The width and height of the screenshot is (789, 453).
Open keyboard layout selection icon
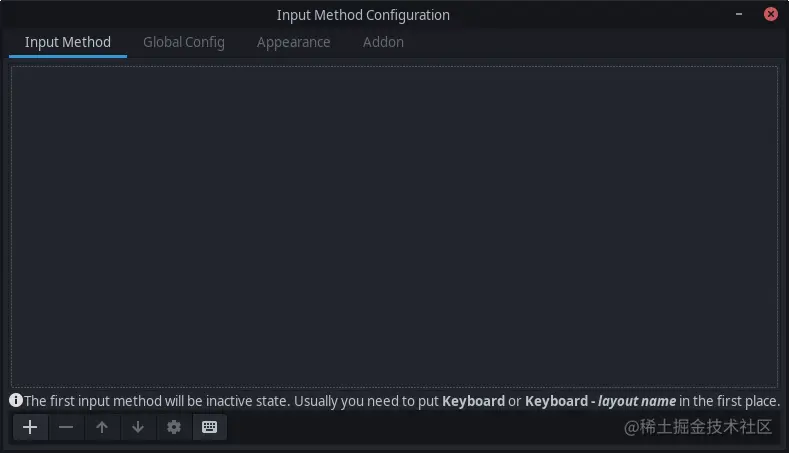coord(210,427)
